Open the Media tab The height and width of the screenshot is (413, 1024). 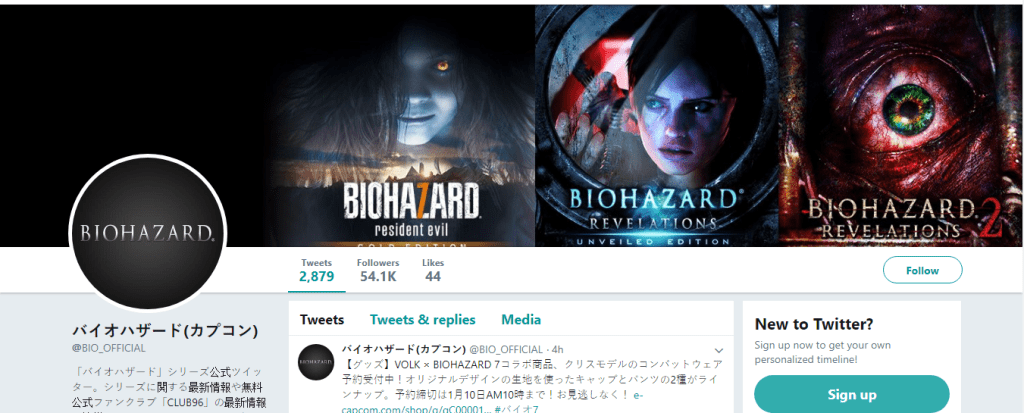(x=521, y=320)
